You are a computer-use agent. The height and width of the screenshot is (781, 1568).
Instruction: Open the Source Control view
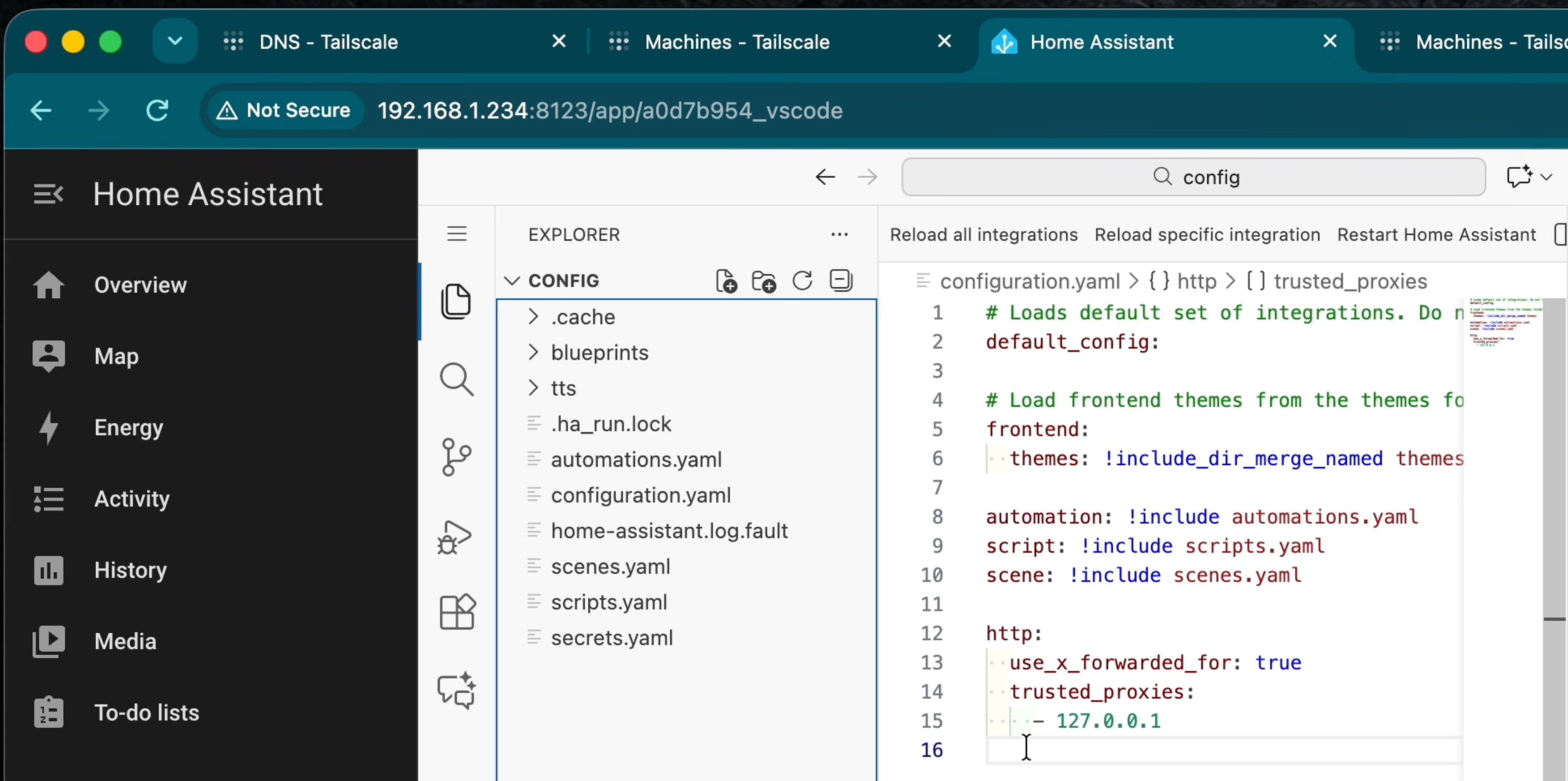pyautogui.click(x=456, y=457)
